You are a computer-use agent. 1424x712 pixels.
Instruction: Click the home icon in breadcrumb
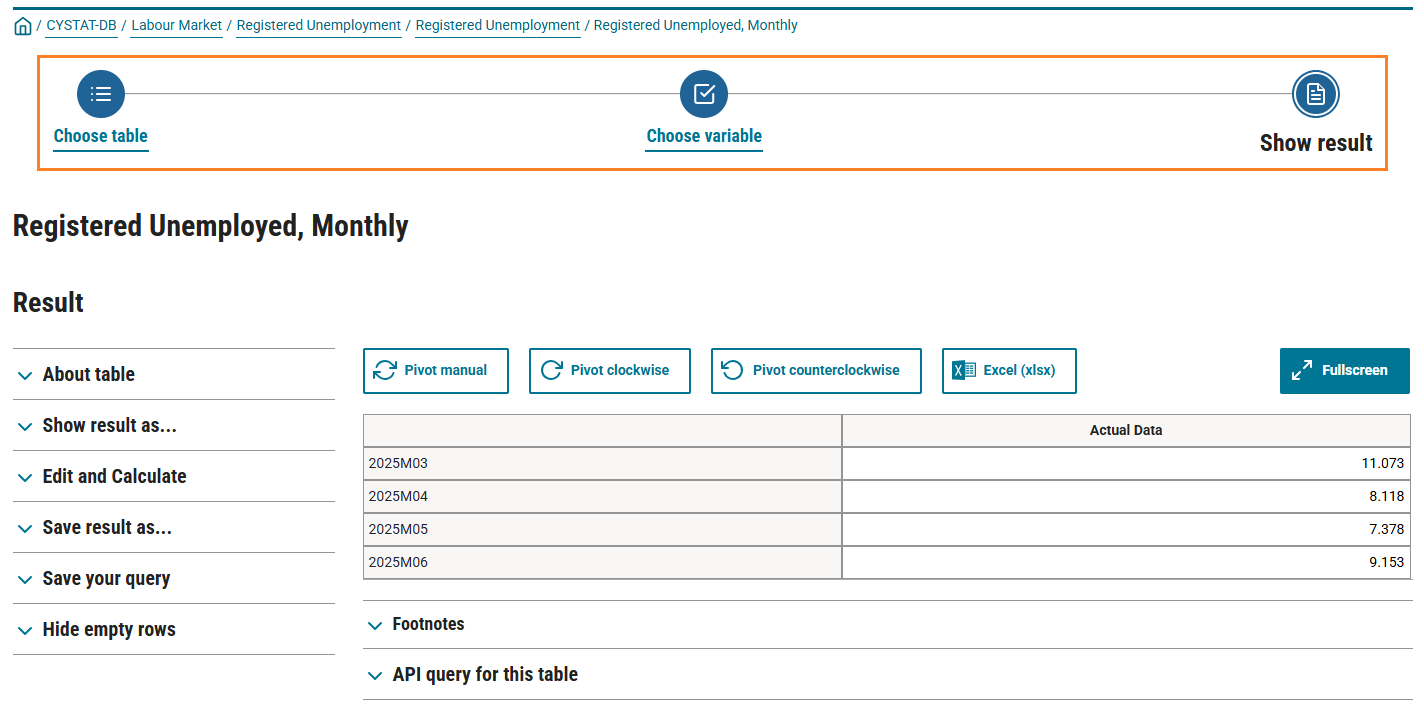tap(22, 26)
